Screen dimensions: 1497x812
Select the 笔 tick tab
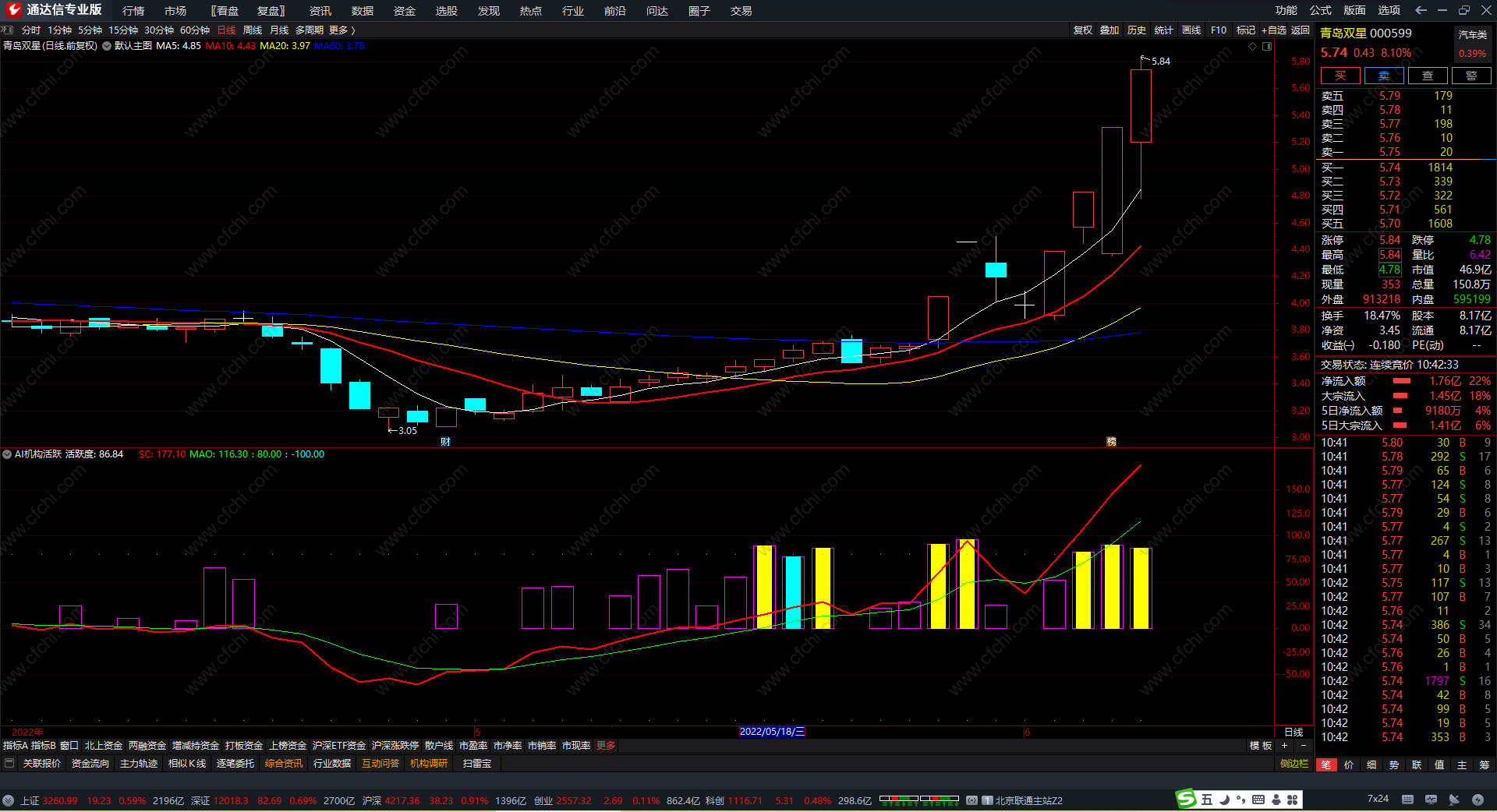1326,765
